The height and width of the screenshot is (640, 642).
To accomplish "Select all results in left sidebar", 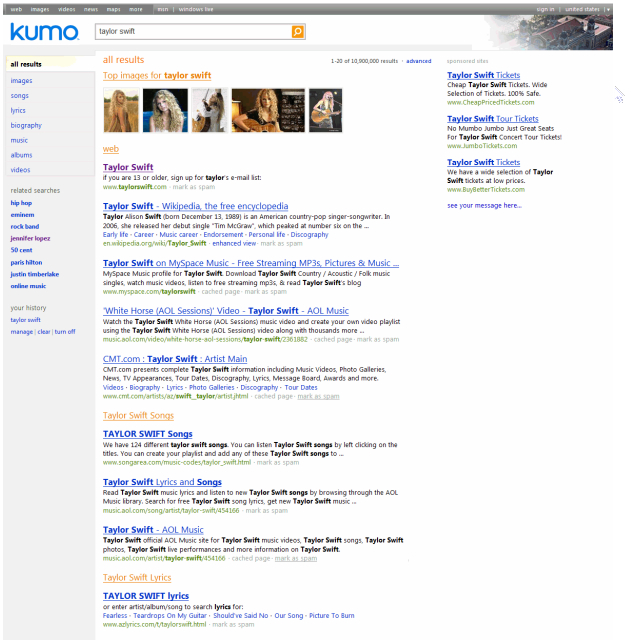I will click(x=51, y=64).
